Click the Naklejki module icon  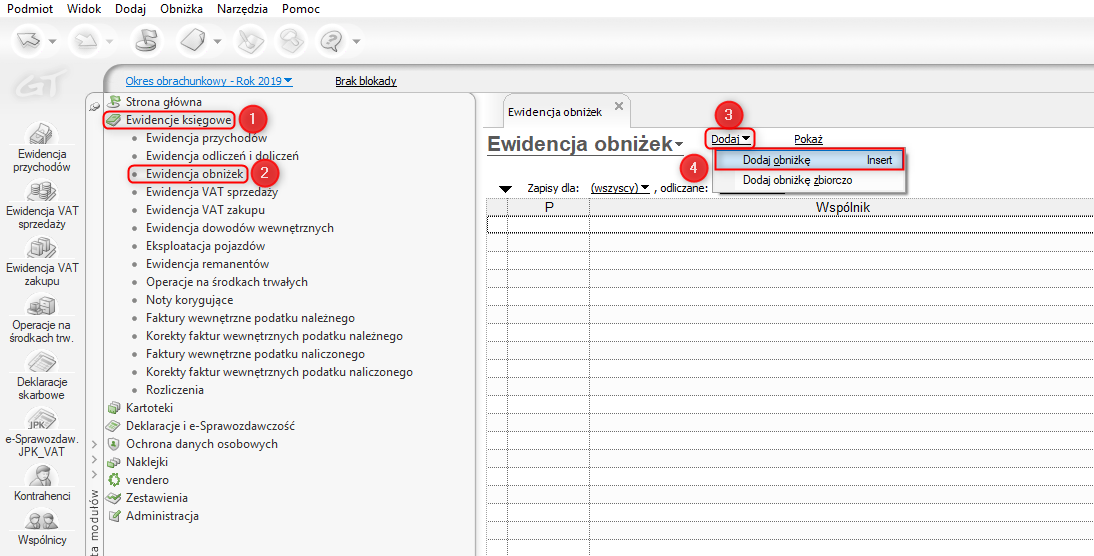pos(113,463)
